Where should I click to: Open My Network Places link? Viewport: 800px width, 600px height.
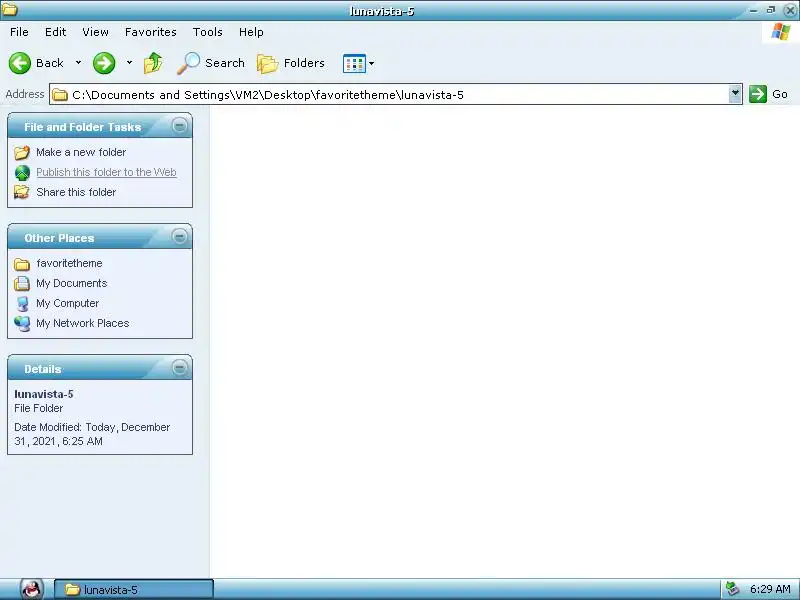pos(83,323)
